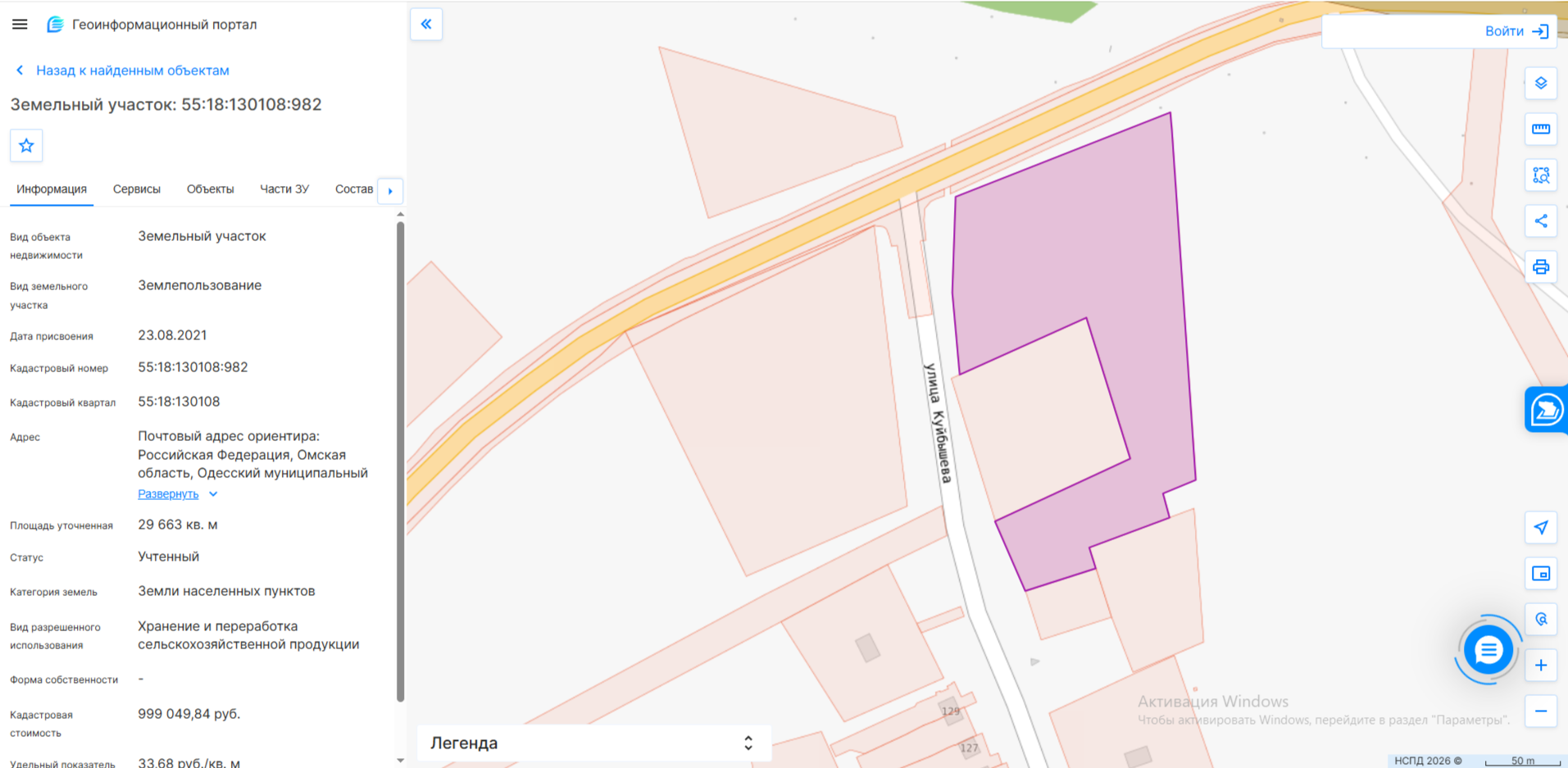Switch to the Сервисы tab
This screenshot has height=768, width=1568.
coord(137,189)
